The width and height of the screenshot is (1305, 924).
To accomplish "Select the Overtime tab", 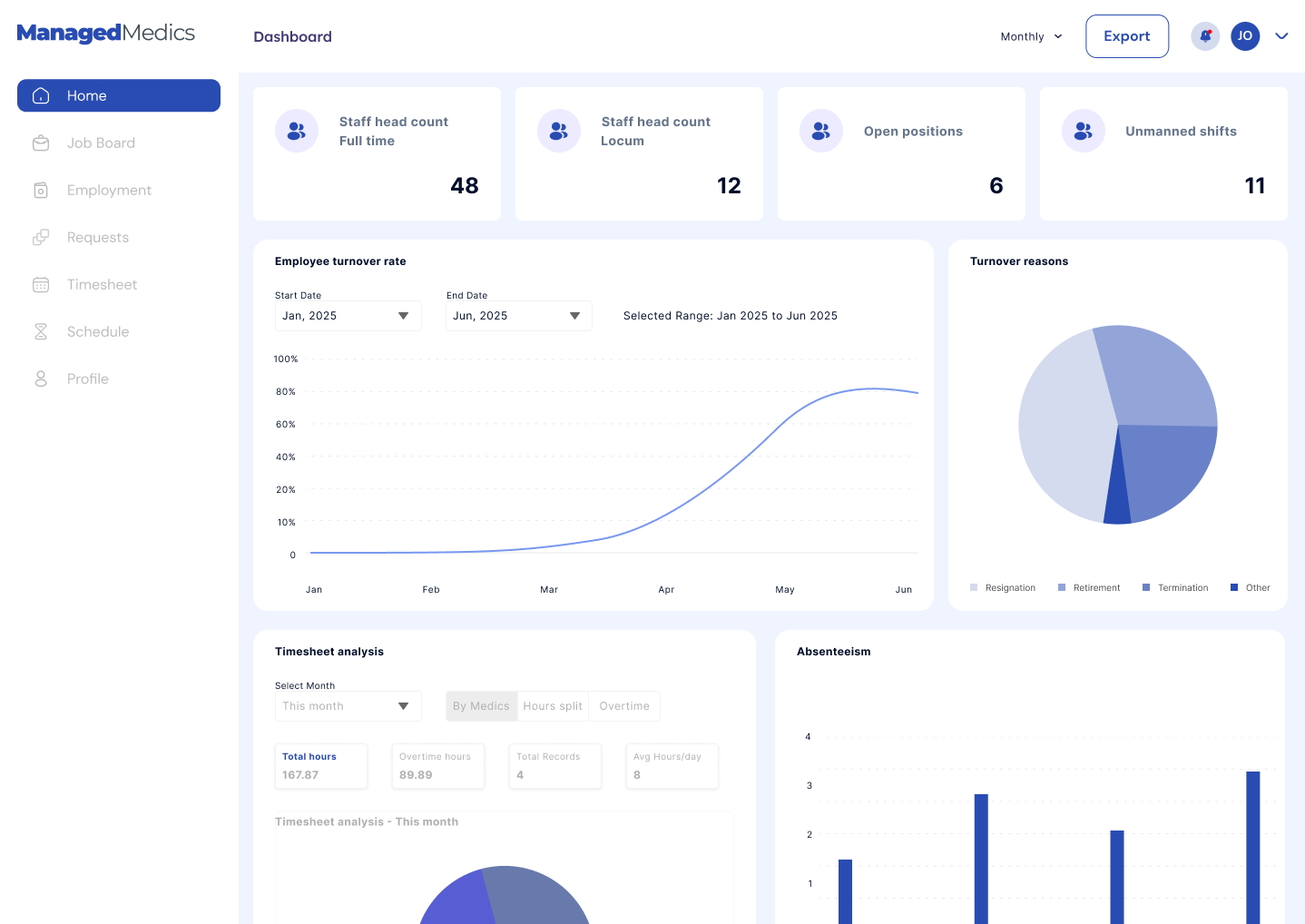I will [x=624, y=705].
